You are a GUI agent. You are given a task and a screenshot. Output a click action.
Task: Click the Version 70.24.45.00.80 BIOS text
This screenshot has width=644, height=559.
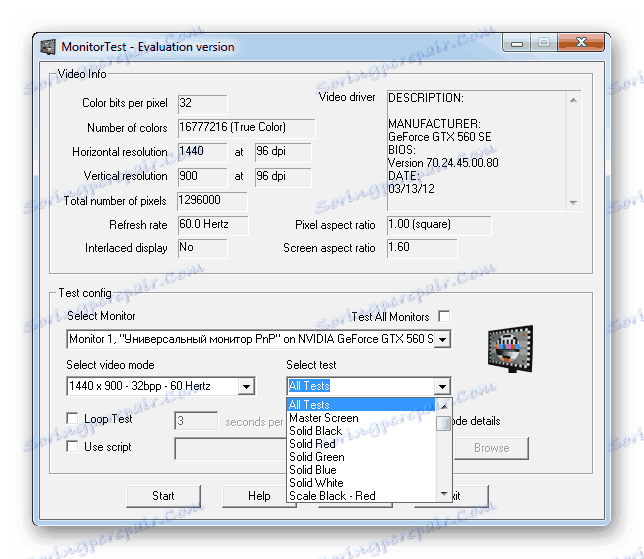click(x=443, y=163)
